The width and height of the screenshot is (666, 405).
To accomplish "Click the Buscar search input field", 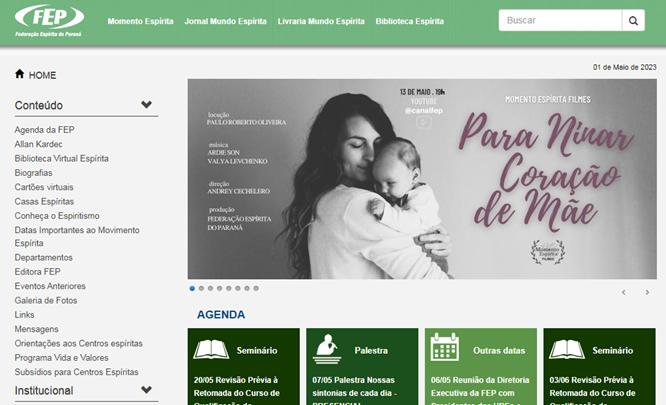I will click(x=560, y=20).
